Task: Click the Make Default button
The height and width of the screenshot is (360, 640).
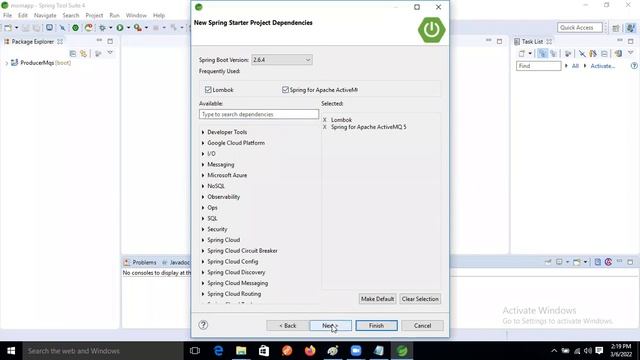Action: pyautogui.click(x=378, y=299)
